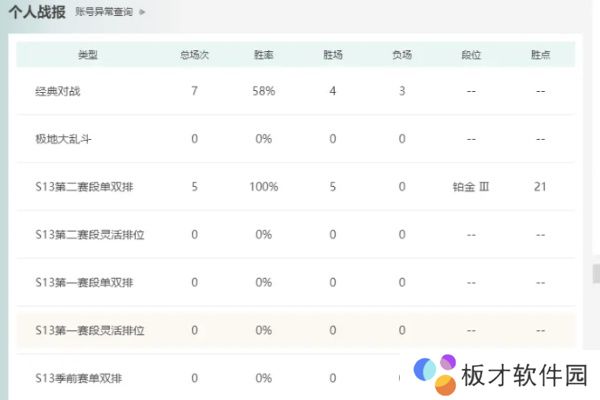Click the 胜率 column header

coord(264,54)
